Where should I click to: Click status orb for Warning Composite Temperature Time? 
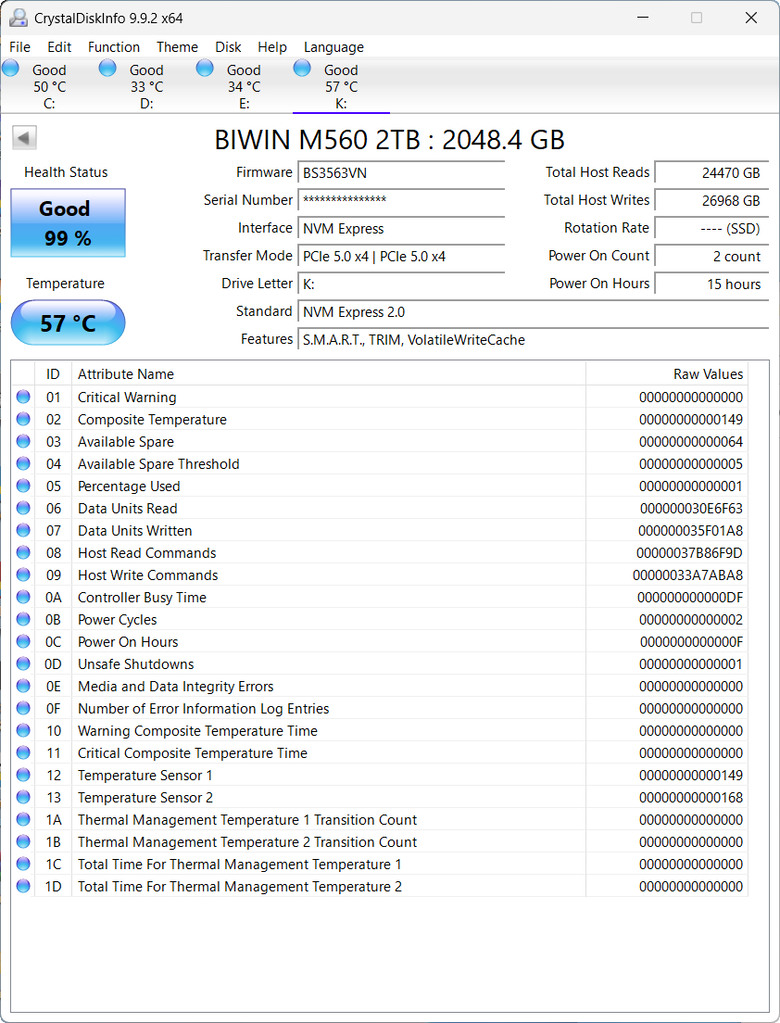tap(23, 730)
